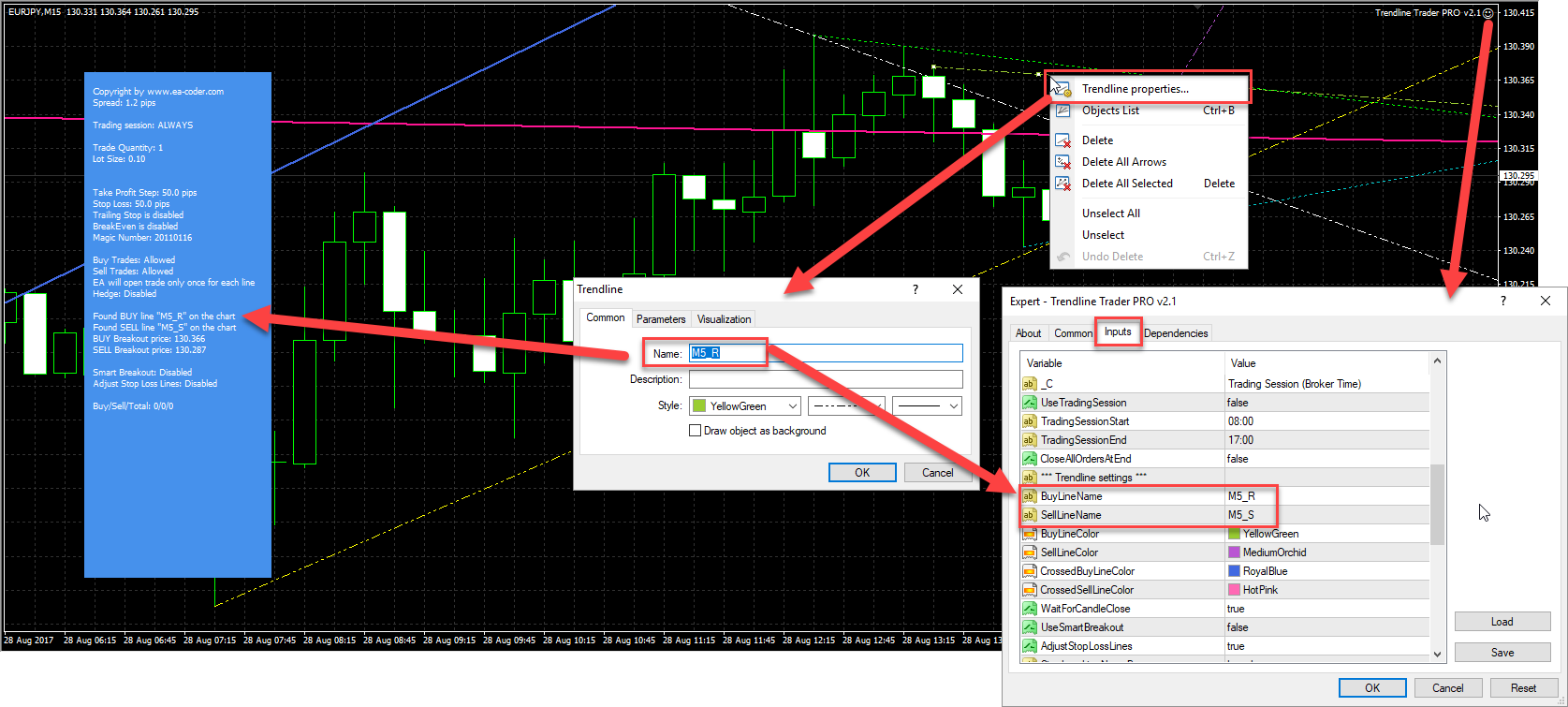
Task: Click the green icon beside WaitForCandleClose
Action: (1030, 609)
